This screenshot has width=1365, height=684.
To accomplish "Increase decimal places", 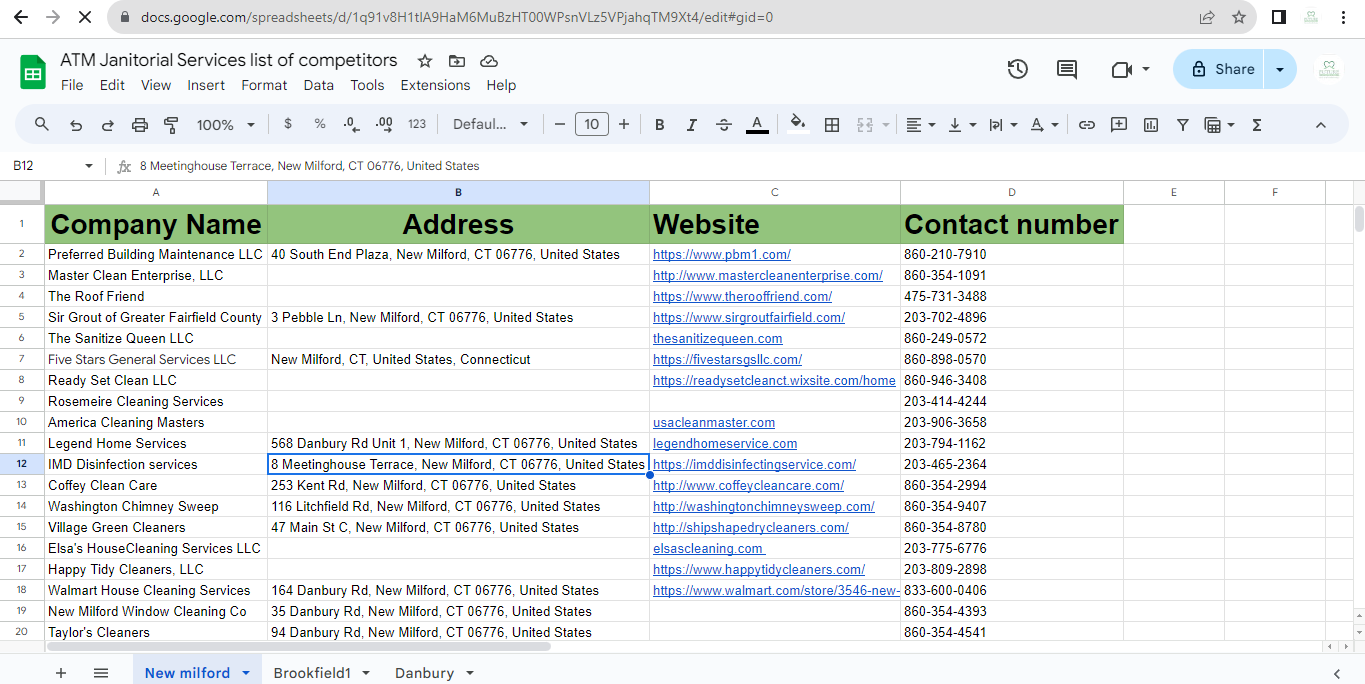I will [x=384, y=124].
